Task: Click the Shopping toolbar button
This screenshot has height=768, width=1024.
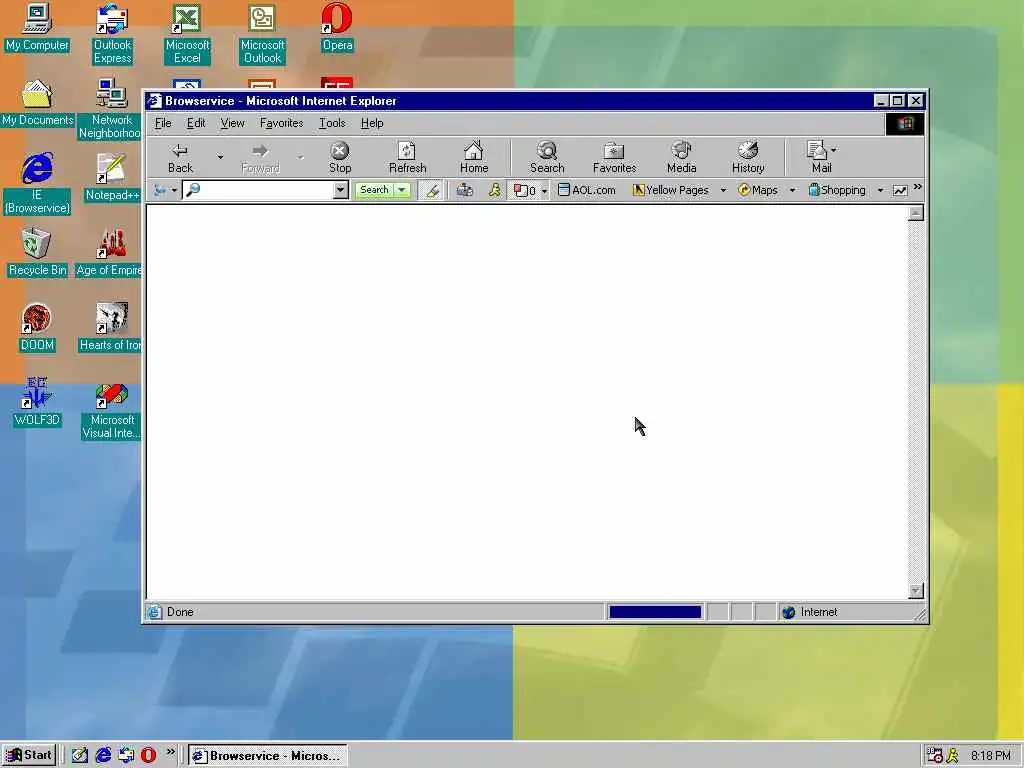Action: tap(837, 190)
